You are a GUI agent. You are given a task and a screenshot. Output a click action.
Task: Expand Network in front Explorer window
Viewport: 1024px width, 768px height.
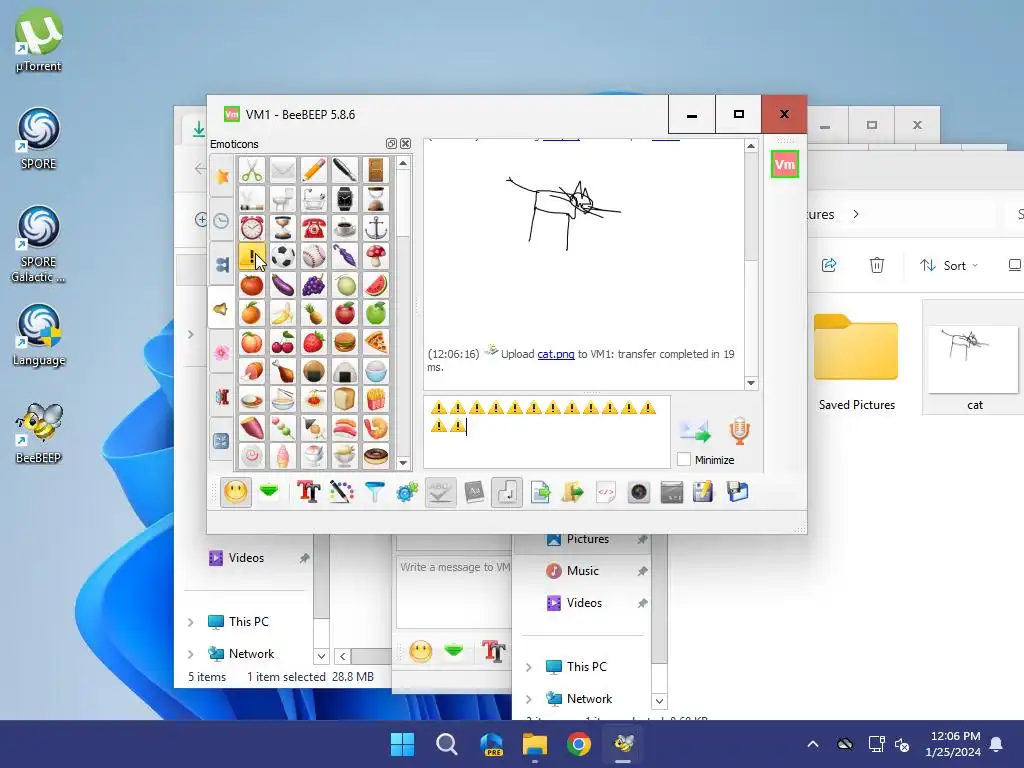point(529,699)
